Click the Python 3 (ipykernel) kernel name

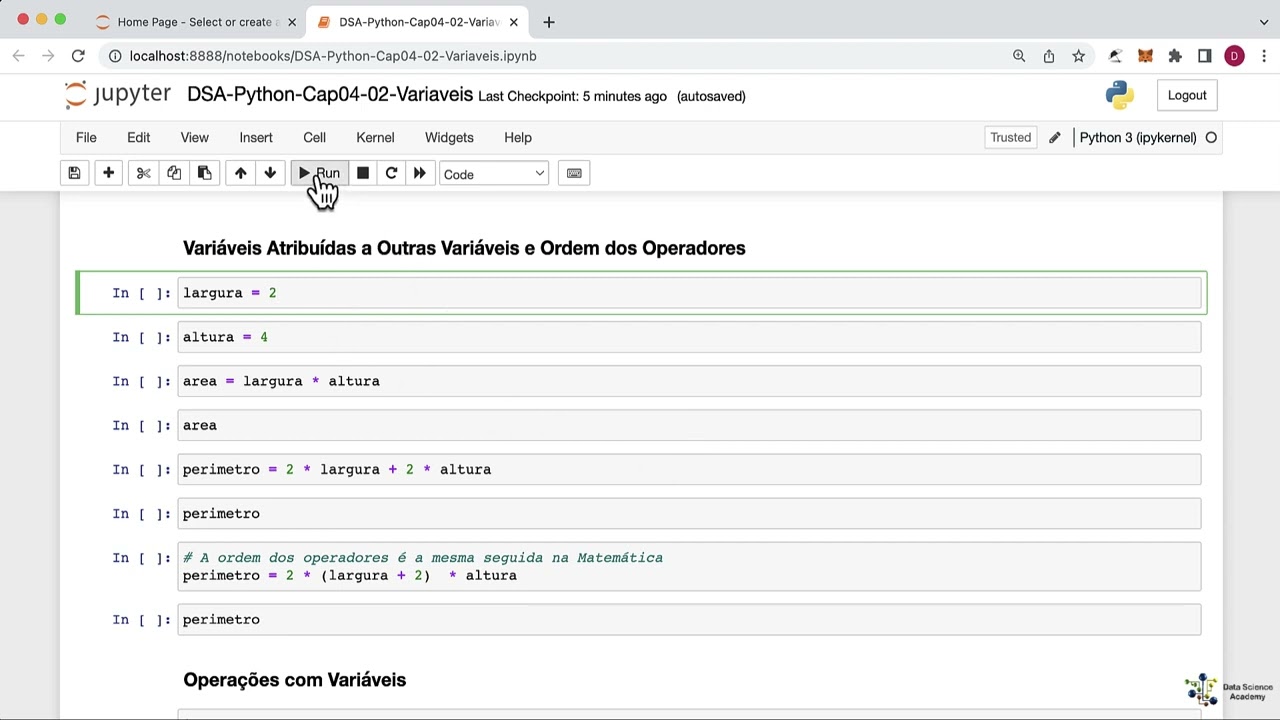click(x=1138, y=138)
